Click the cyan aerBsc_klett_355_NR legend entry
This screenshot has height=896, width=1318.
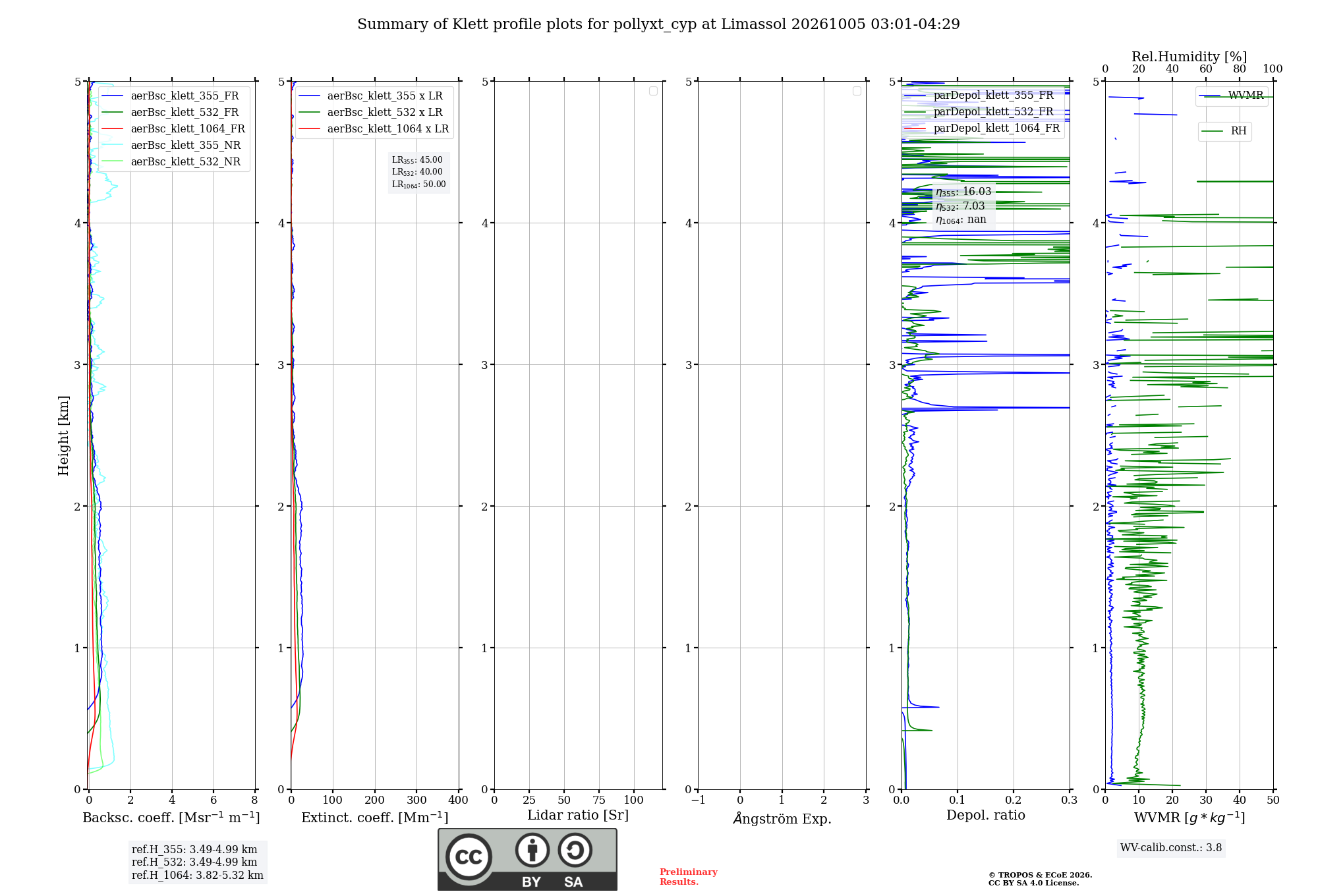point(172,146)
